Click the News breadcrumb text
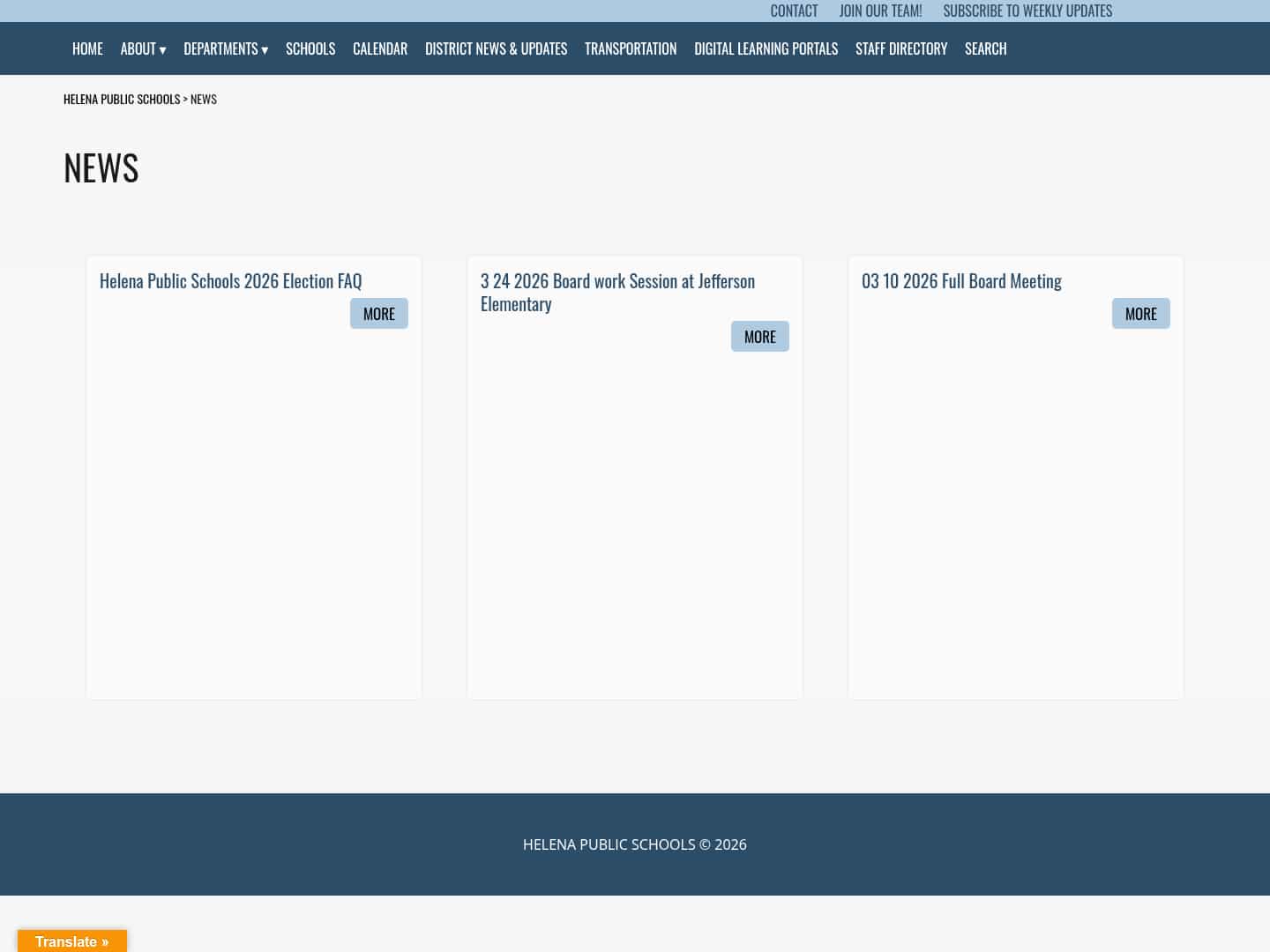1270x952 pixels. 204,99
